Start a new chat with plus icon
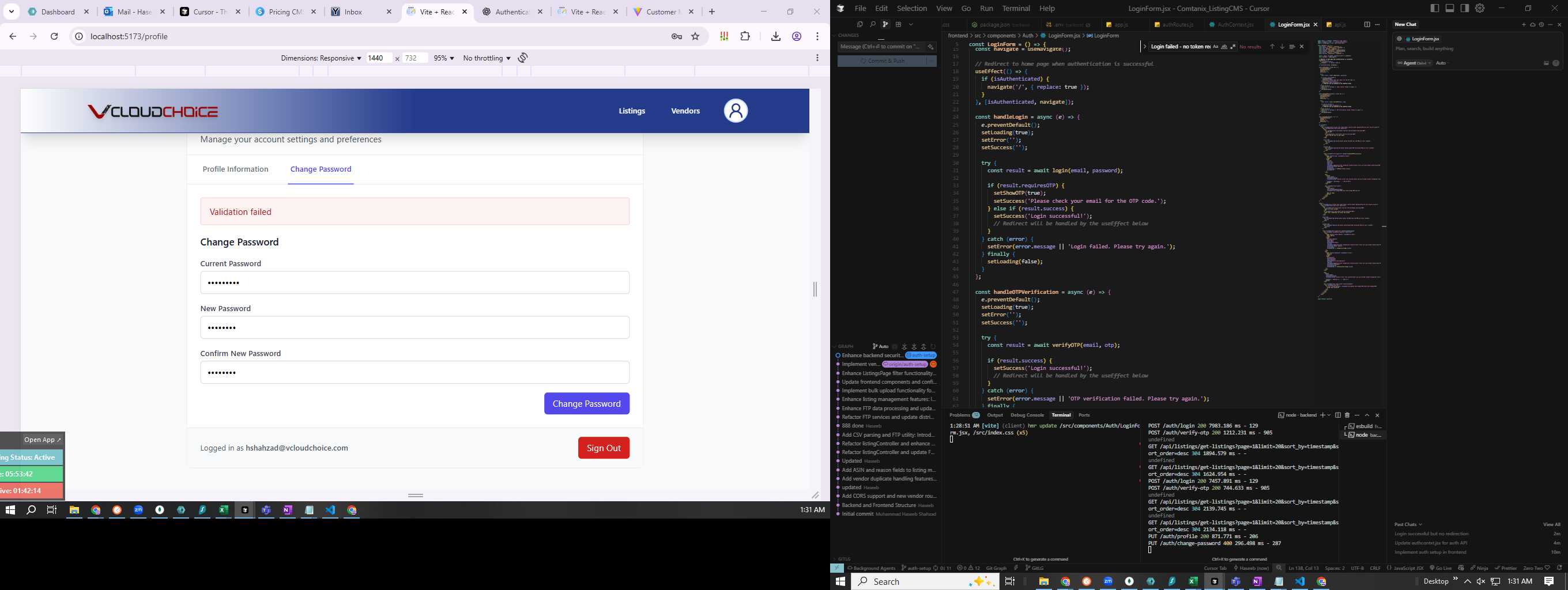The width and height of the screenshot is (1568, 590). click(1524, 25)
